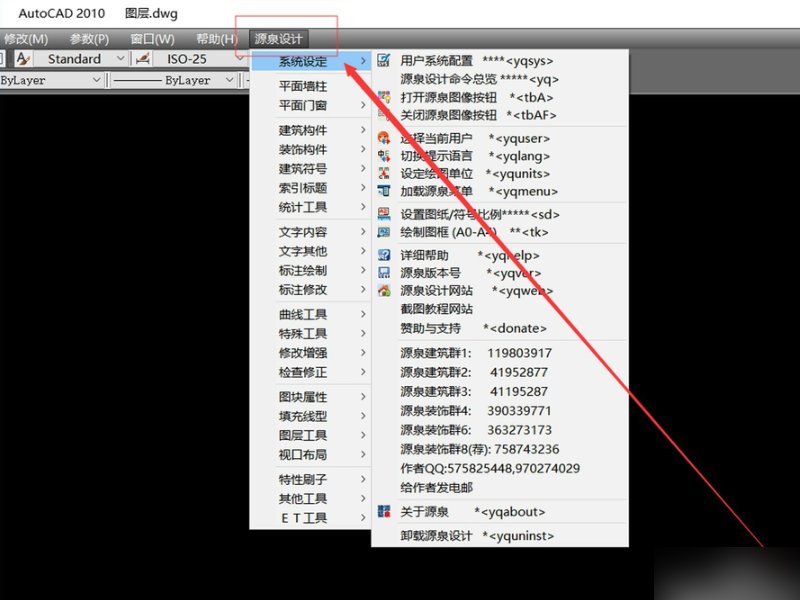Screen dimensions: 800x600
Task: Click the 关于源泉 icon
Action: tap(384, 511)
